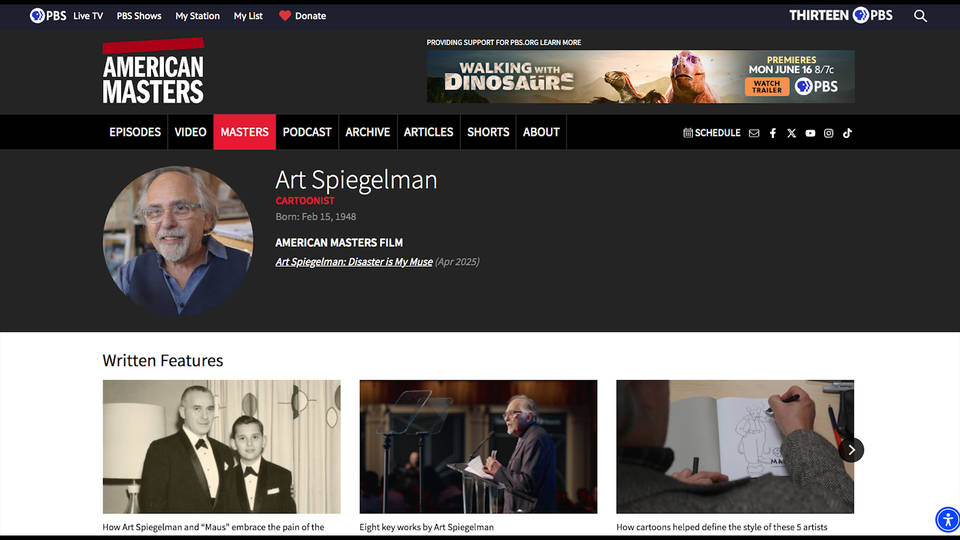This screenshot has width=960, height=540.
Task: Click the PBS logo in top bar
Action: 48,15
